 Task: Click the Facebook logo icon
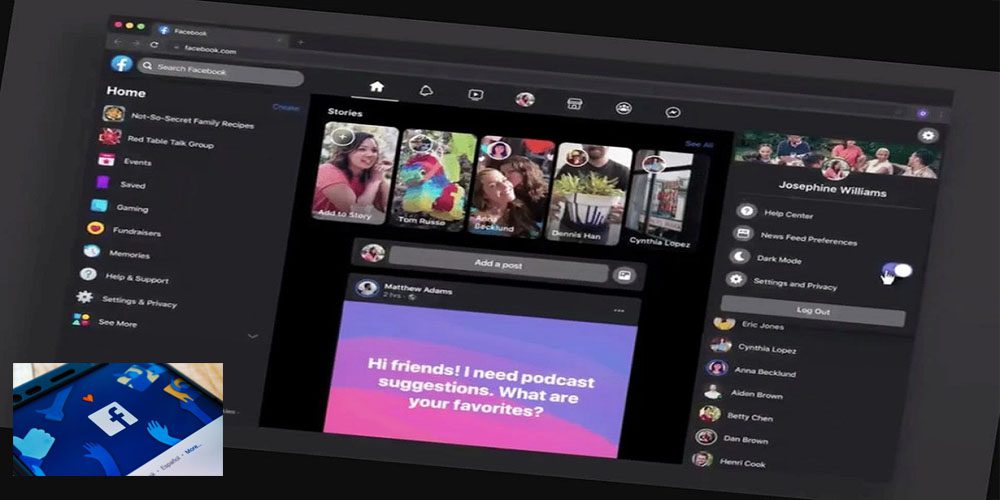[x=121, y=63]
